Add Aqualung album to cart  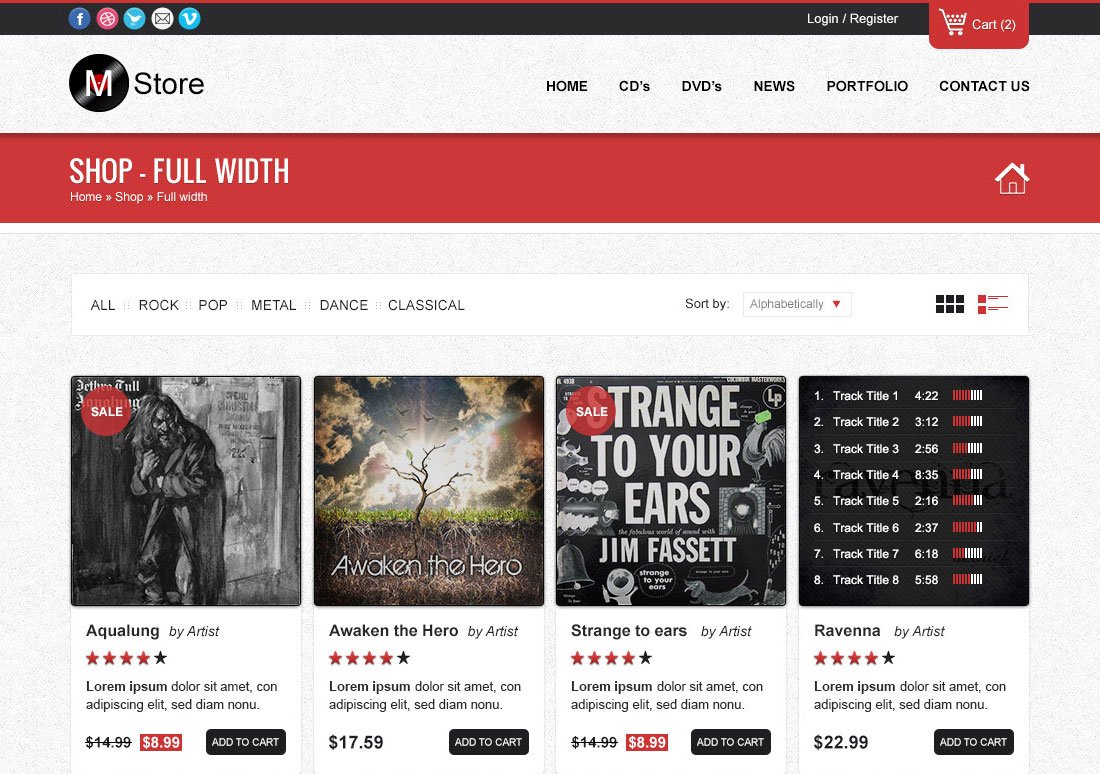click(246, 742)
